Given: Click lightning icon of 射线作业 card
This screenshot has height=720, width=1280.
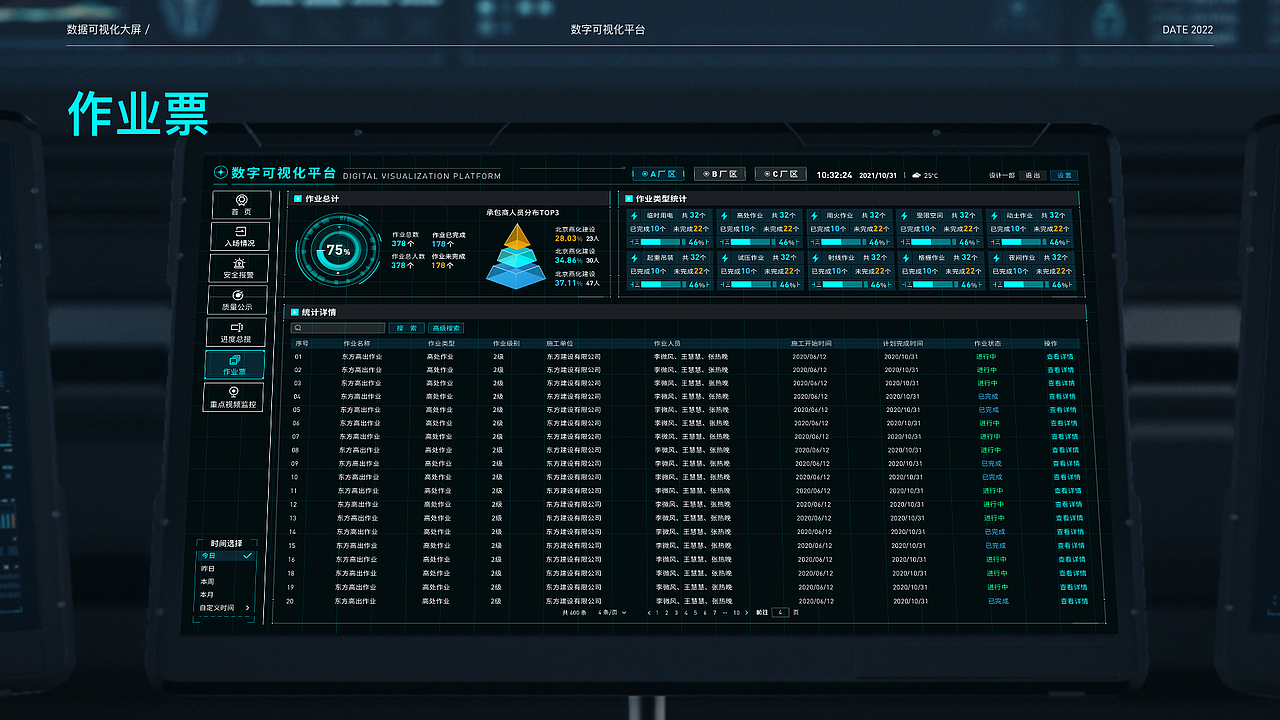Looking at the screenshot, I should coord(815,258).
